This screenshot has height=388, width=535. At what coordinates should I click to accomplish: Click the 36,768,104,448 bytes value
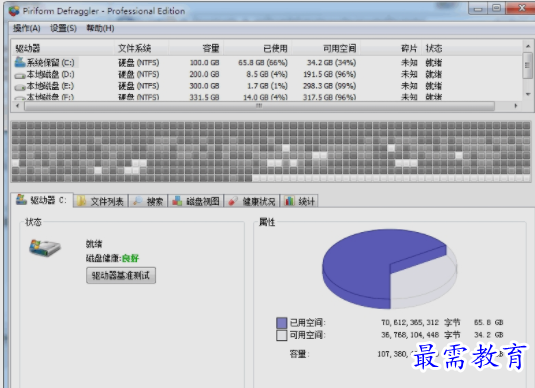pos(410,335)
